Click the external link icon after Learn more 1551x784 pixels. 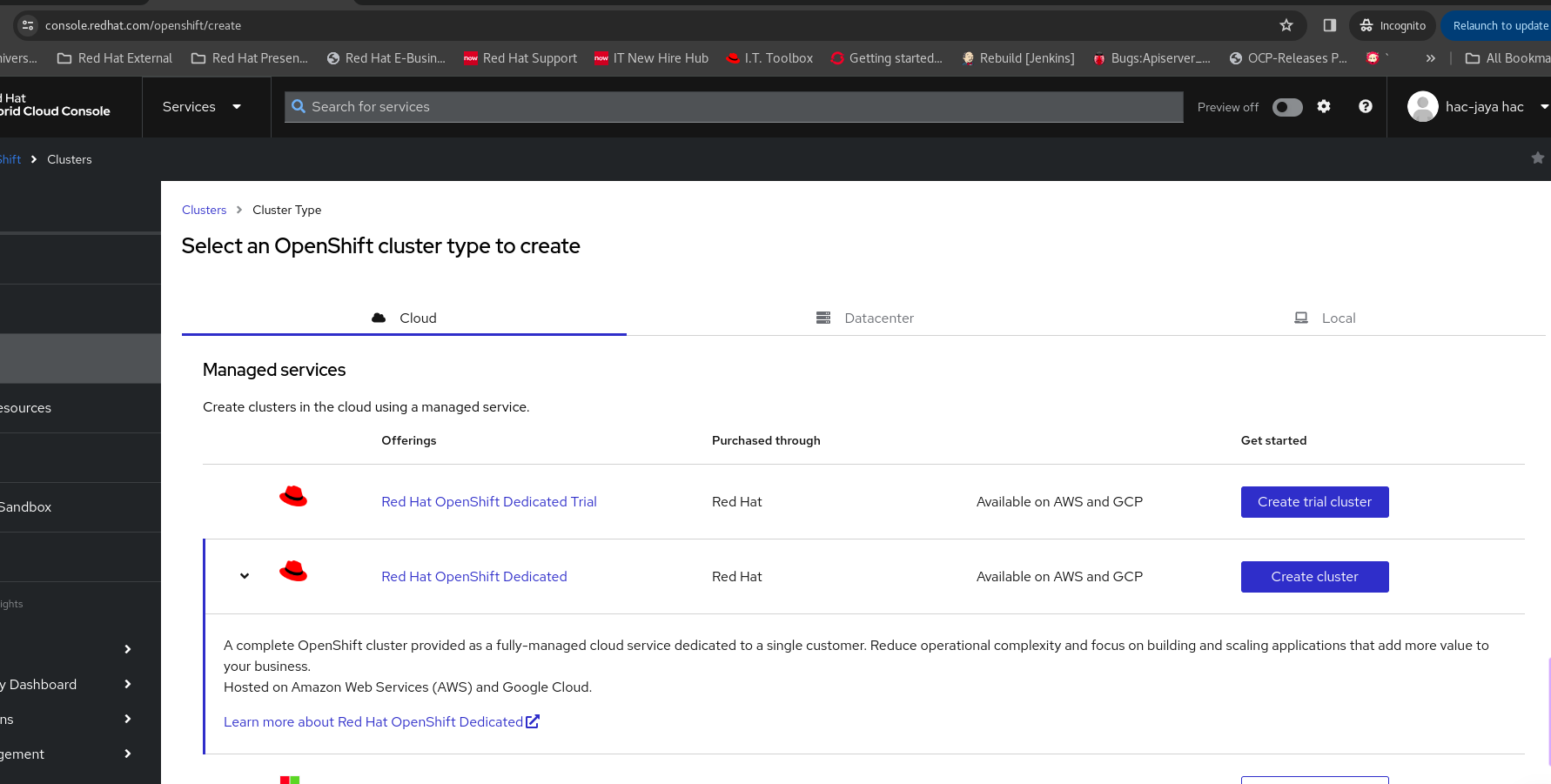[533, 721]
